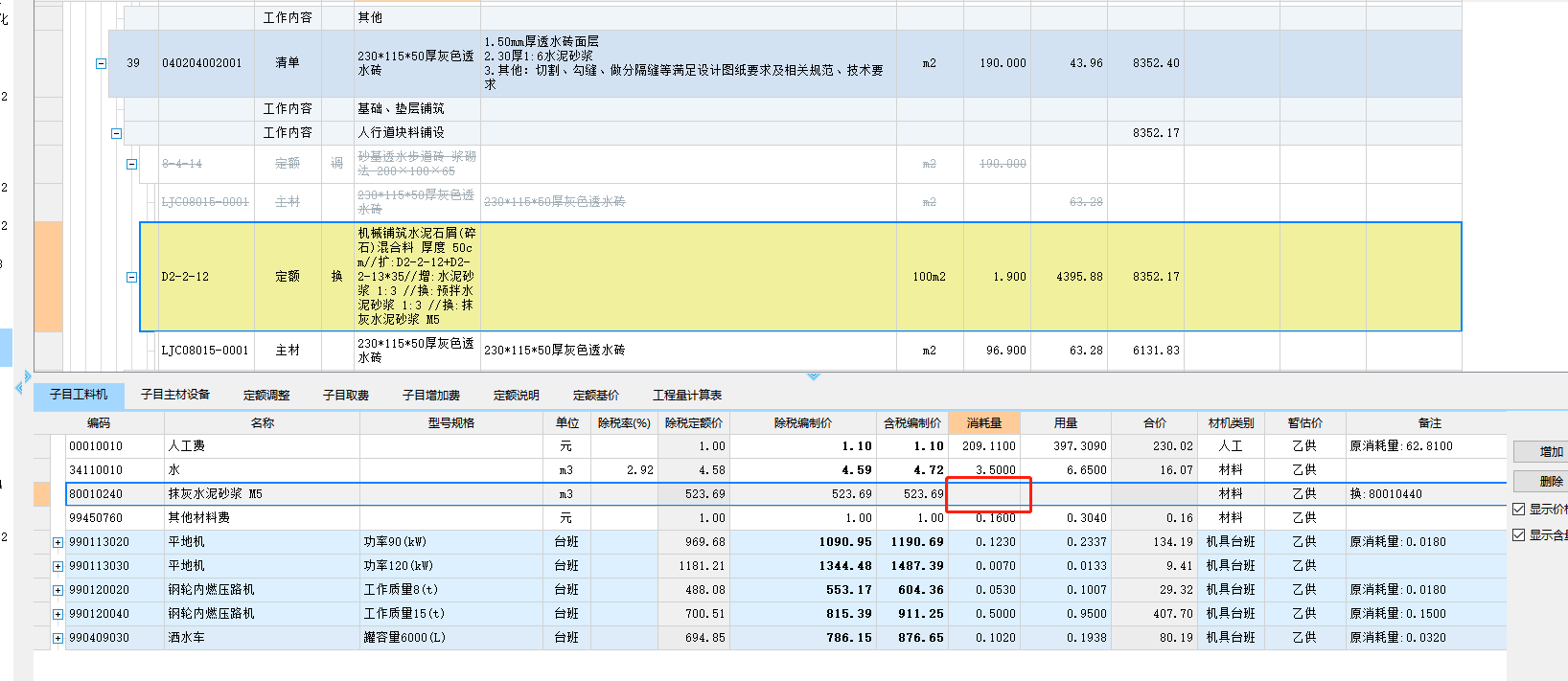The height and width of the screenshot is (681, 1568).
Task: Open the 定额调整 tab
Action: pyautogui.click(x=266, y=395)
